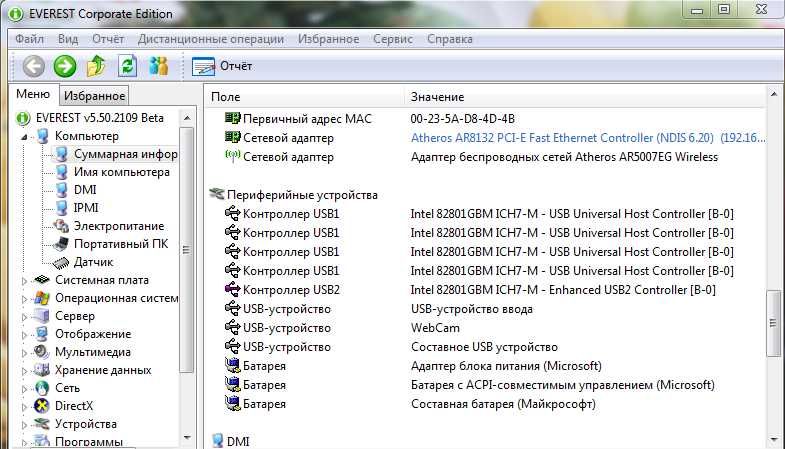Click the Датчик sensor chip icon
This screenshot has height=449, width=785.
click(61, 262)
